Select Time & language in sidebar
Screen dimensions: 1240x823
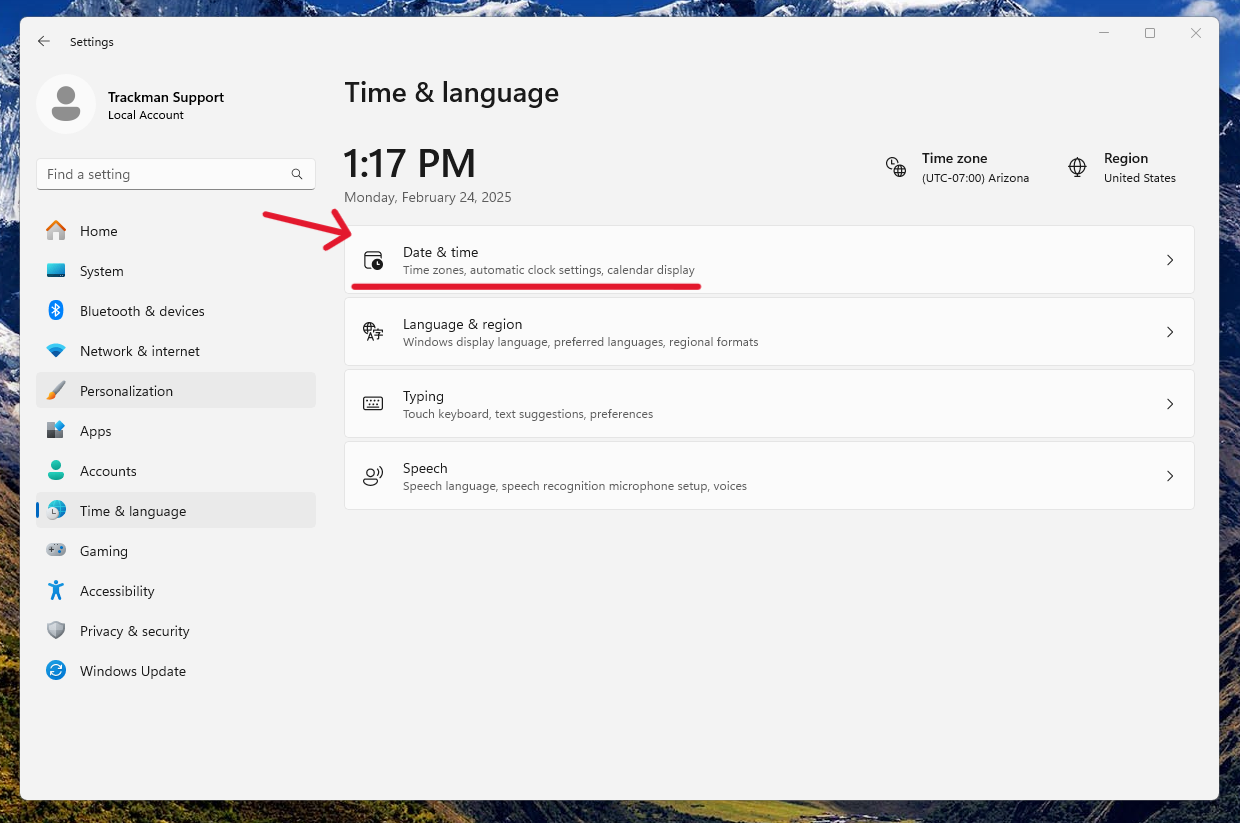tap(176, 511)
